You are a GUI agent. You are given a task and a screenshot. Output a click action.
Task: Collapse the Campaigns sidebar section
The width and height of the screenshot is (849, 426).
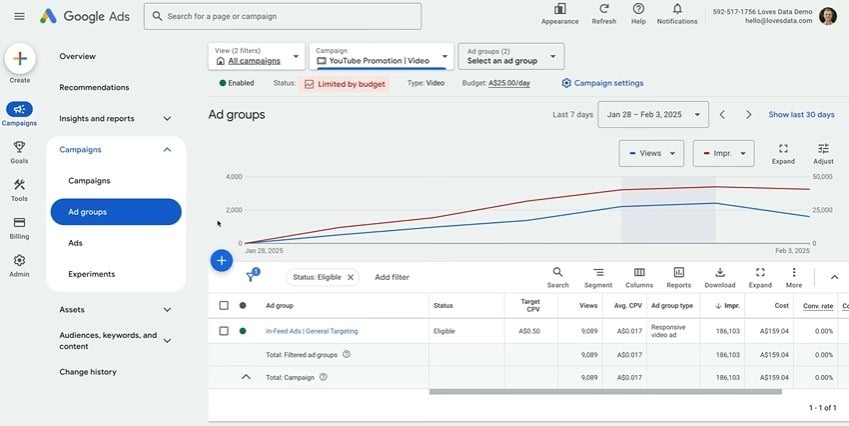coord(167,150)
